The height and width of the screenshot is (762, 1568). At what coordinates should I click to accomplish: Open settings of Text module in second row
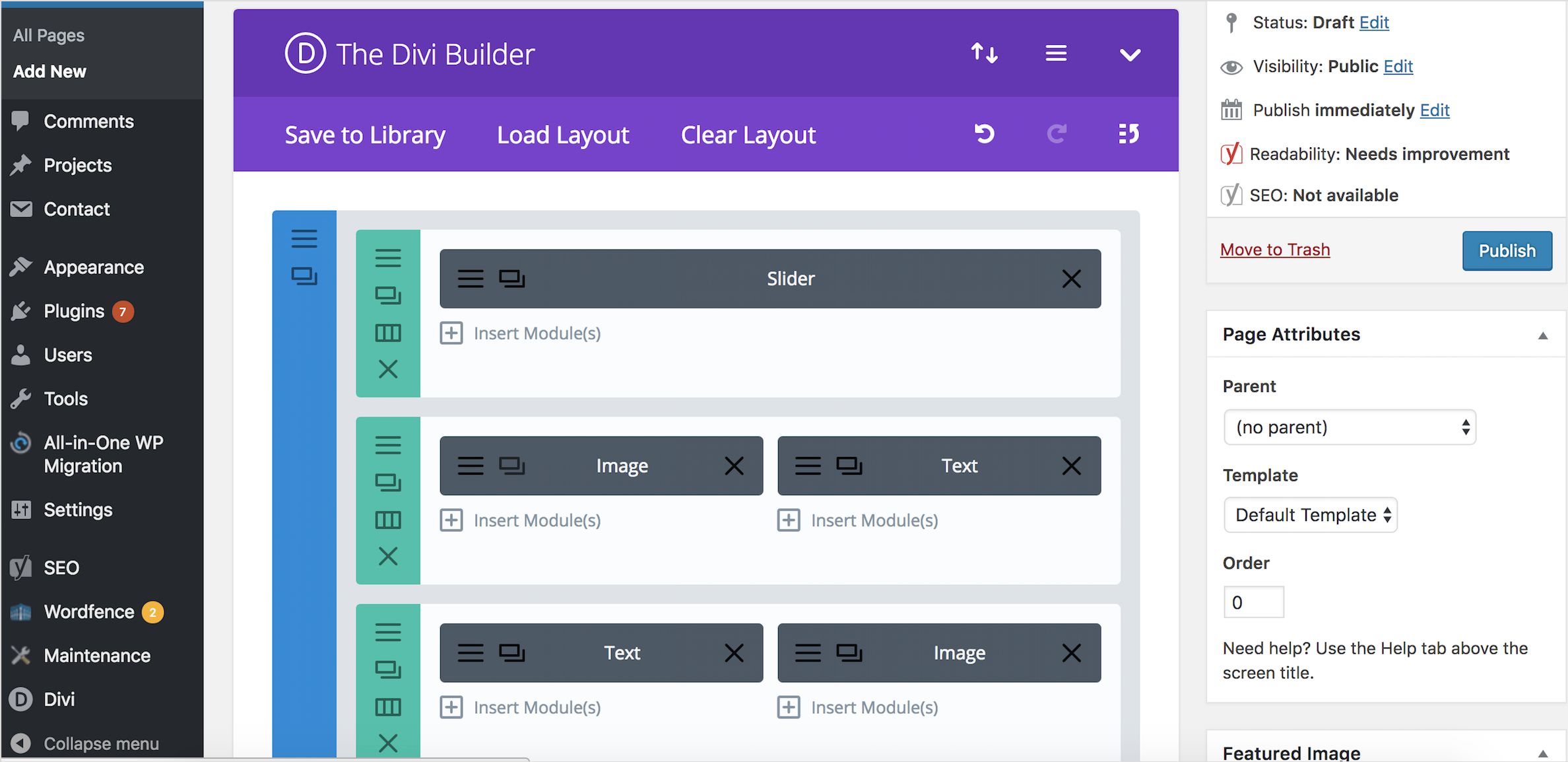[x=808, y=466]
